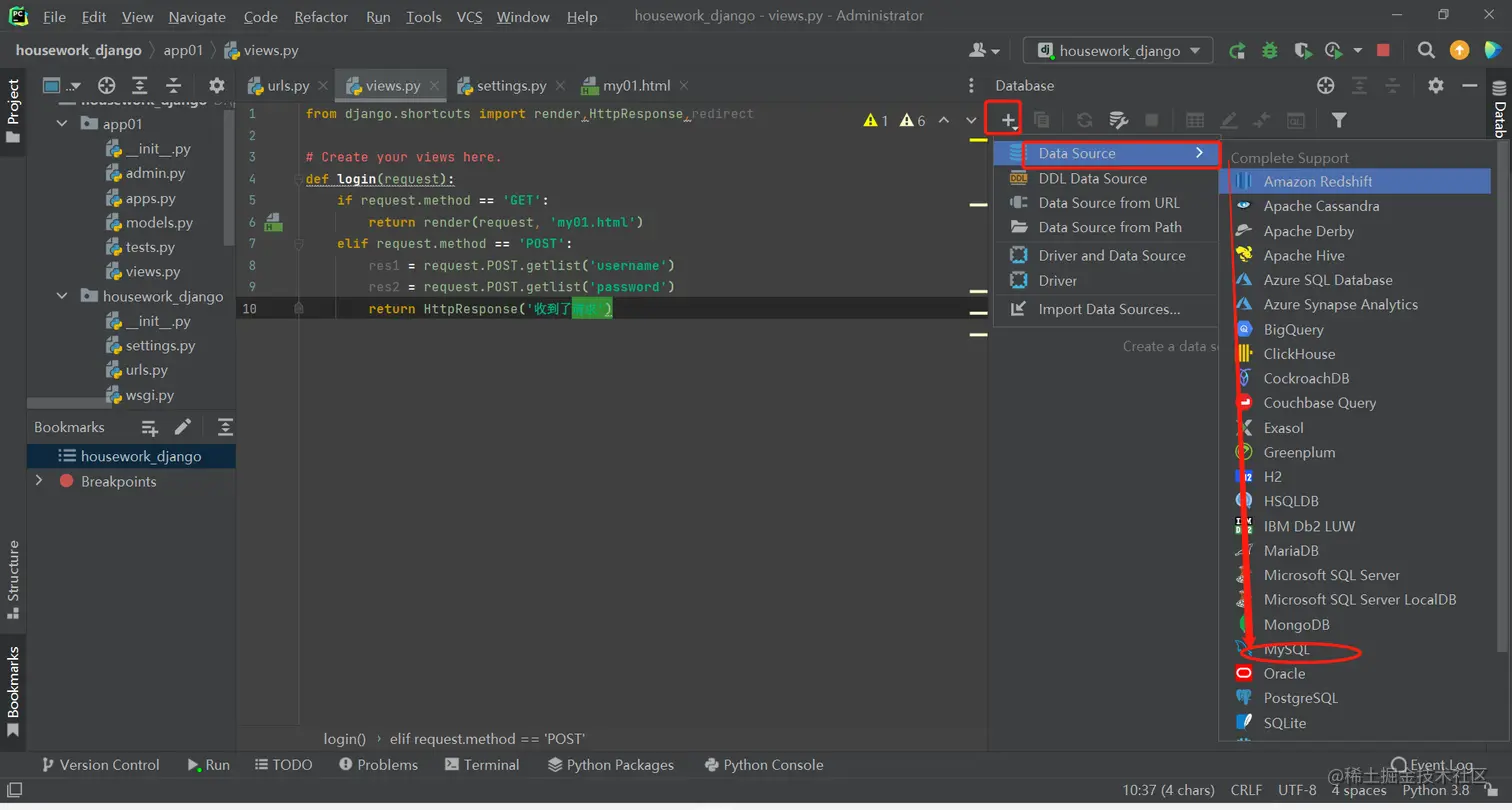The height and width of the screenshot is (810, 1512).
Task: Click the add bookmark list icon
Action: click(150, 427)
